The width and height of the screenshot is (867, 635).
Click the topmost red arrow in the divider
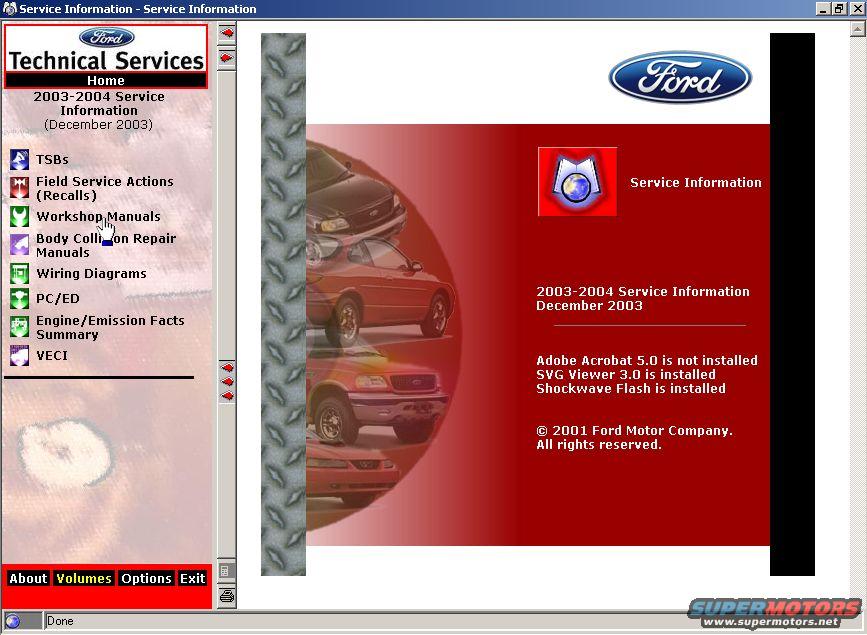pos(227,33)
